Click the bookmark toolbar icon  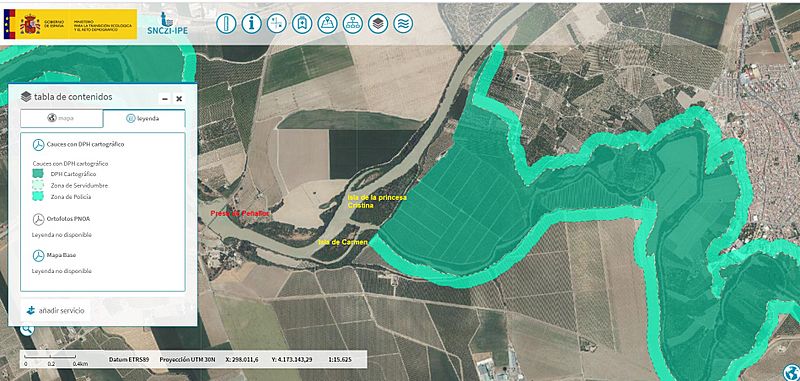click(x=302, y=23)
